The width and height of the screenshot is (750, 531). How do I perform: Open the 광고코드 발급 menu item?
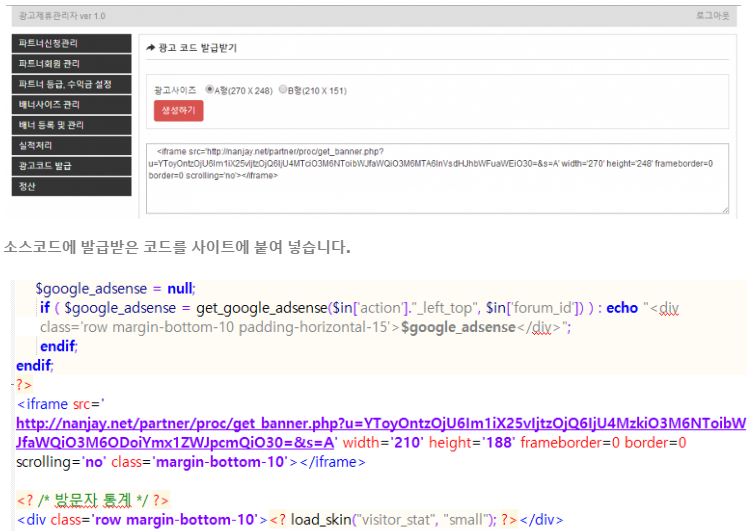[x=72, y=166]
